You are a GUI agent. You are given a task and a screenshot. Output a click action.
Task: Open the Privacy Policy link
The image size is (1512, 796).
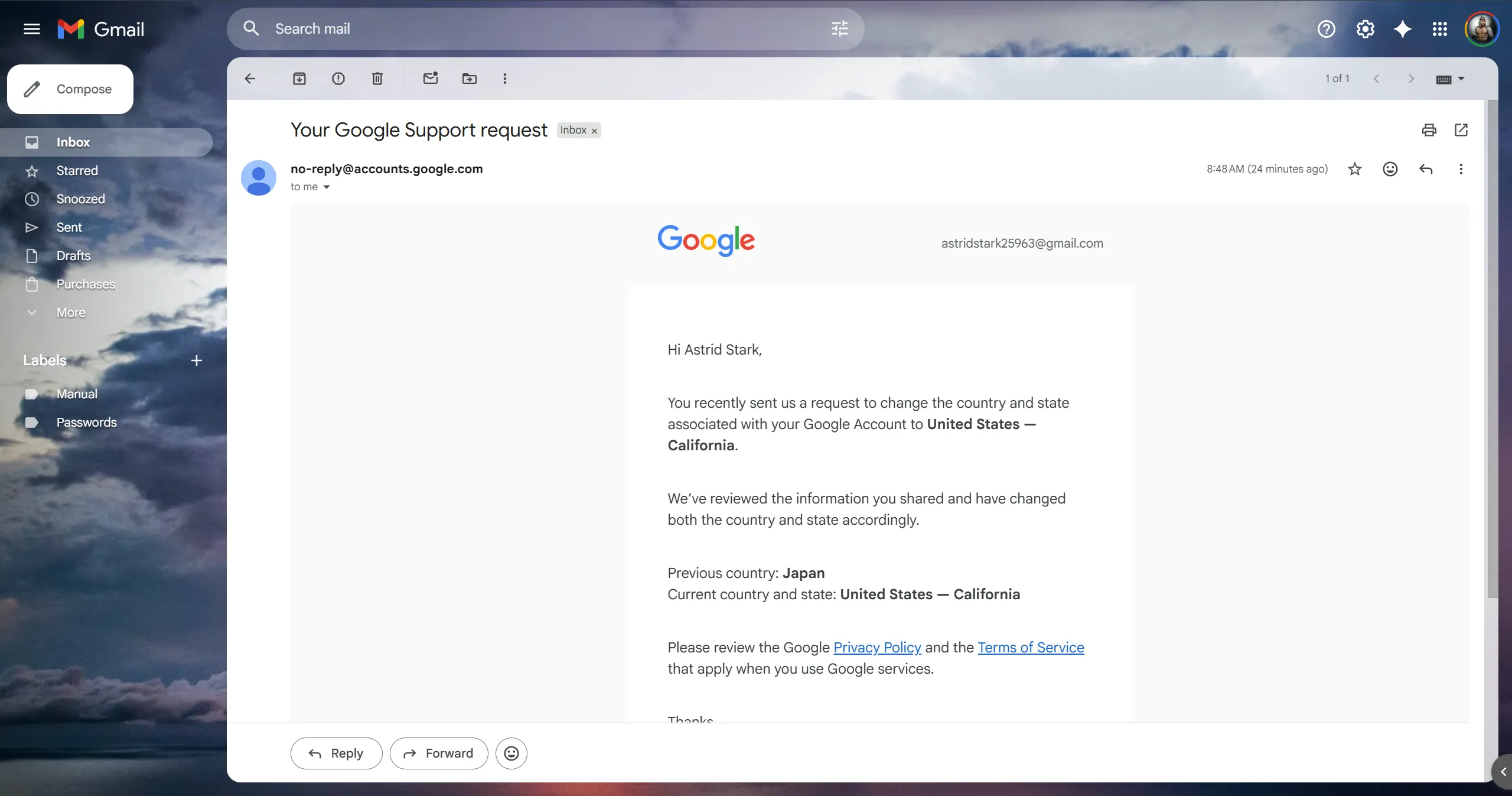(877, 648)
